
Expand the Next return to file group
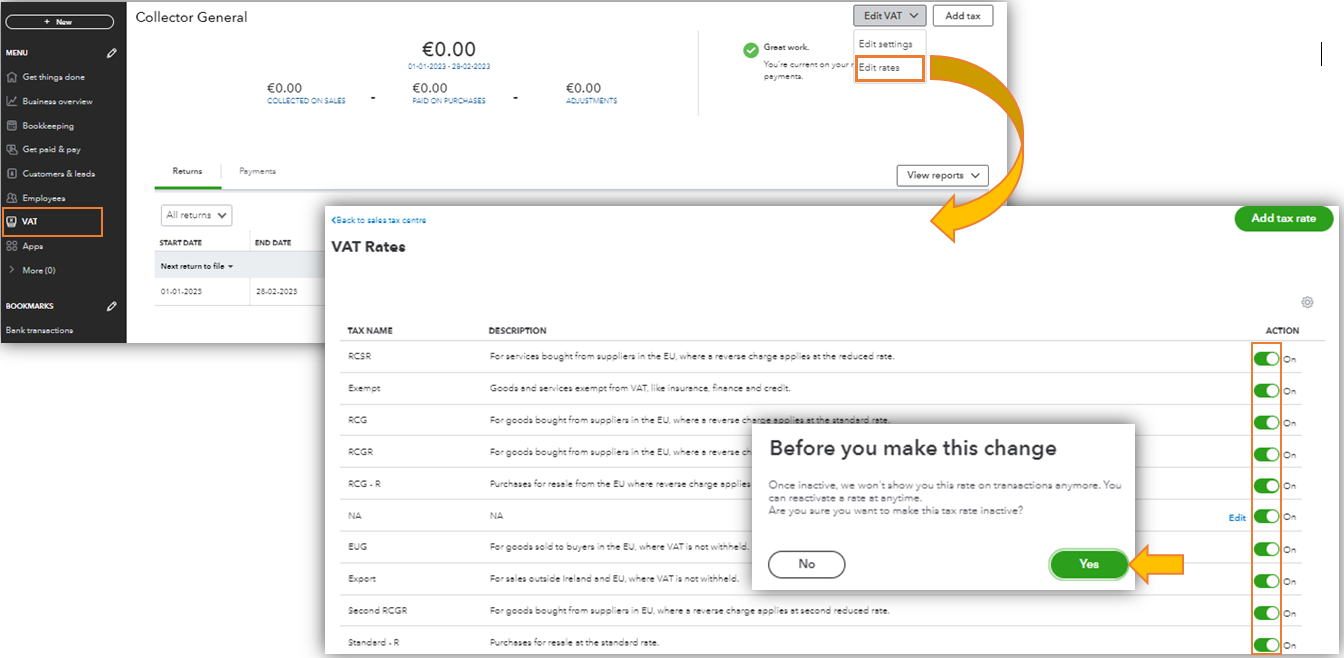pos(197,267)
